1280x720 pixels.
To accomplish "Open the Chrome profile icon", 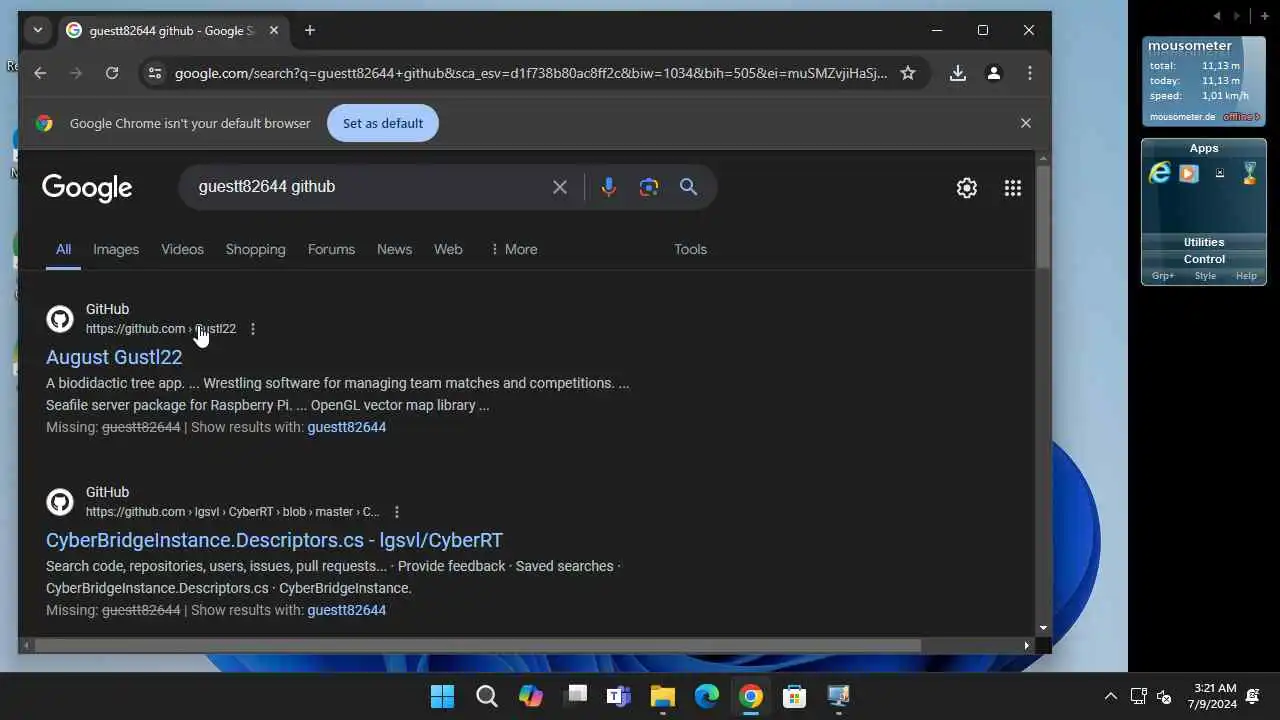I will click(994, 73).
